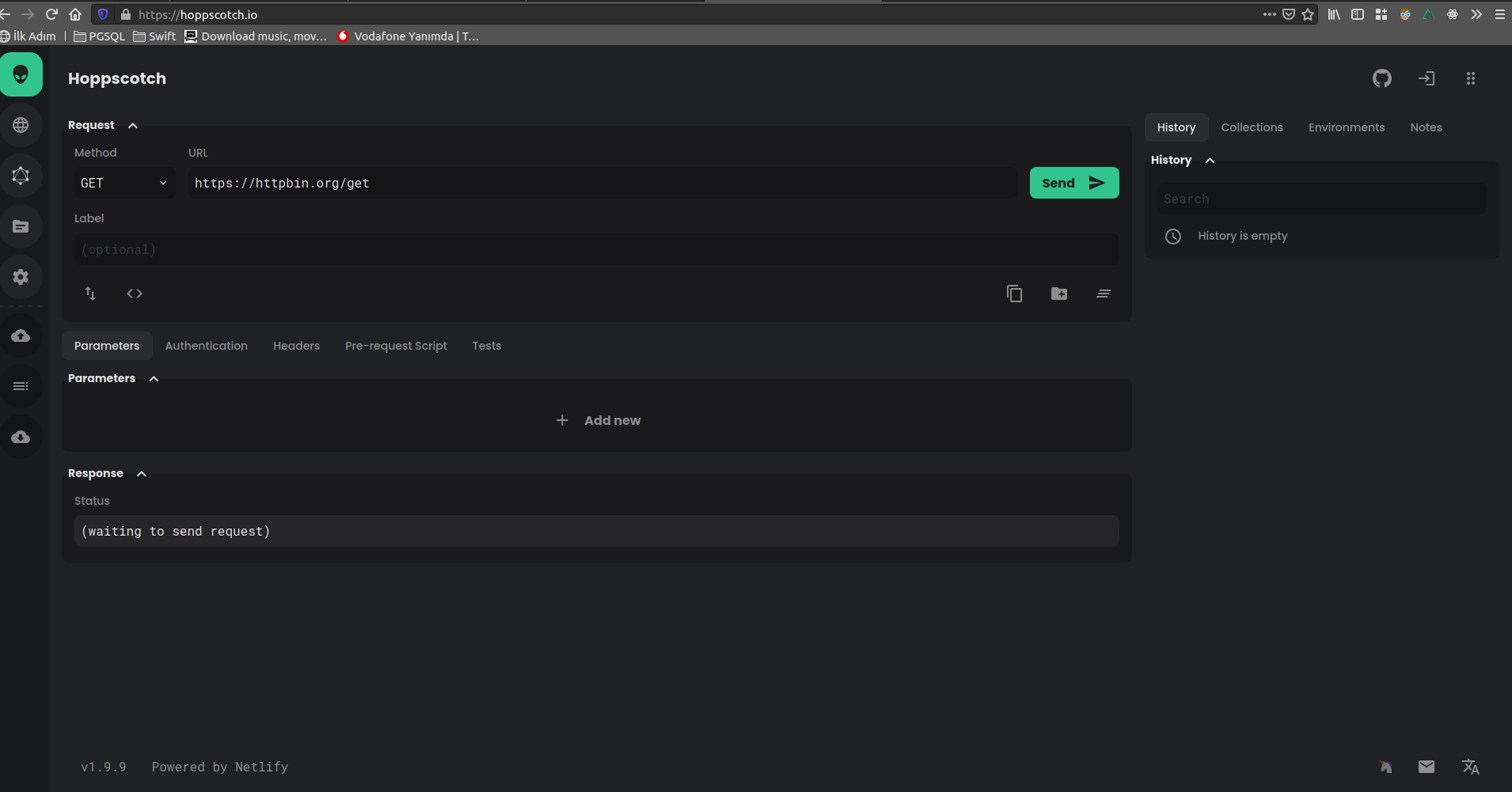This screenshot has width=1512, height=792.
Task: Open the Swift bookmark folder
Action: pyautogui.click(x=154, y=36)
